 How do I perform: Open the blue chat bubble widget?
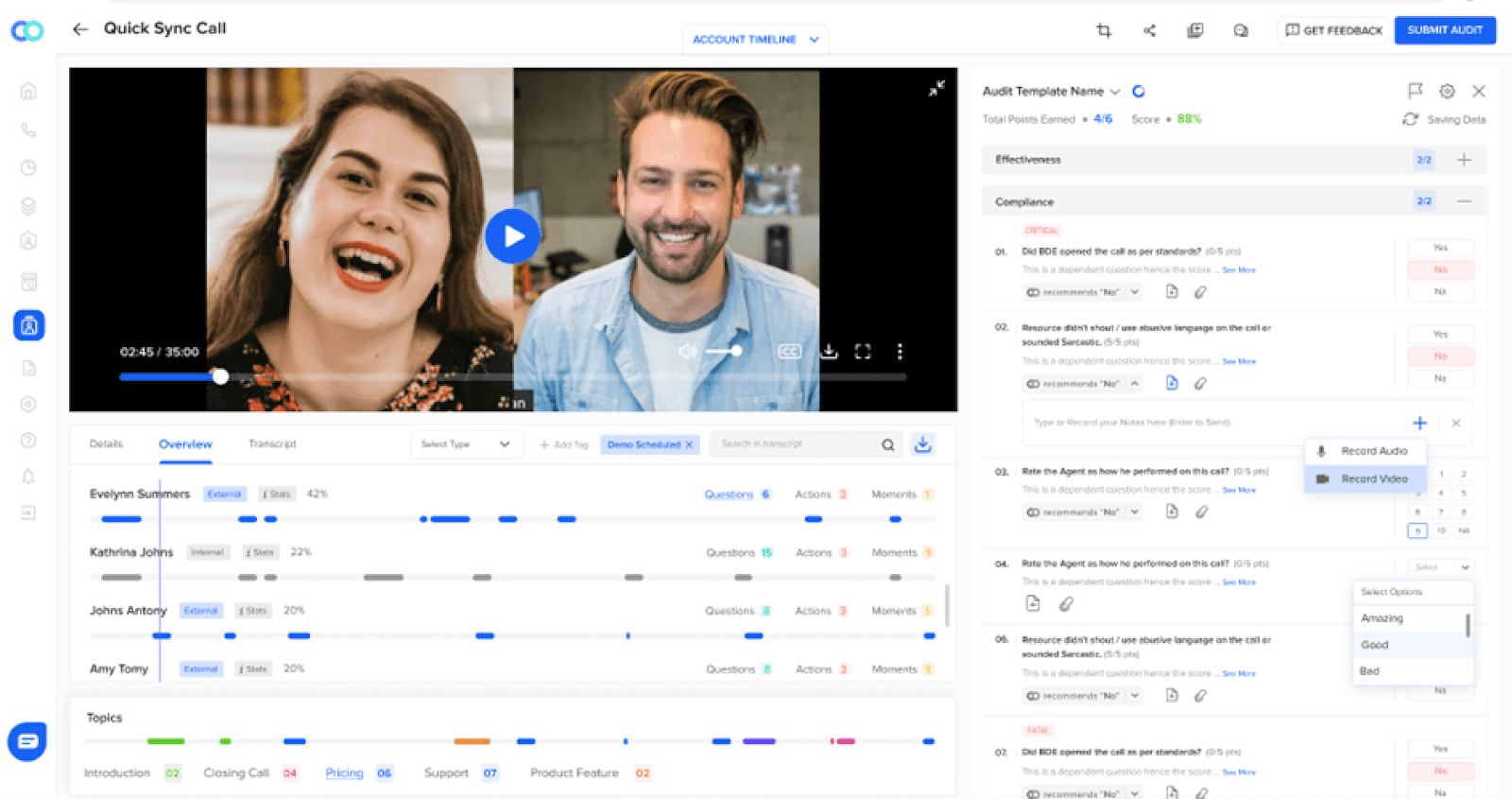point(27,741)
